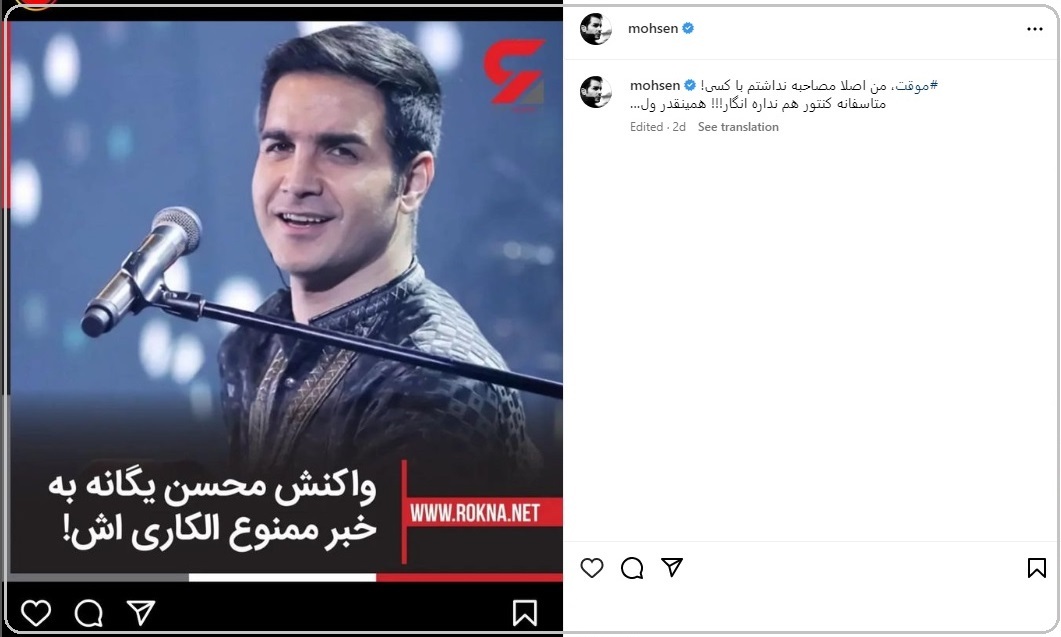
Task: Open the mohsen username link in the caption
Action: pos(655,85)
